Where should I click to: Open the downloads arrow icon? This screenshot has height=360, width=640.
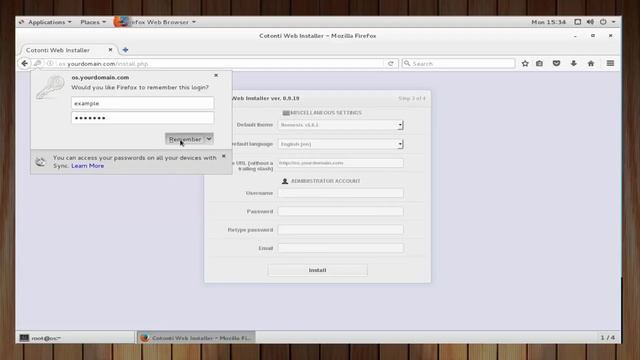pyautogui.click(x=573, y=64)
